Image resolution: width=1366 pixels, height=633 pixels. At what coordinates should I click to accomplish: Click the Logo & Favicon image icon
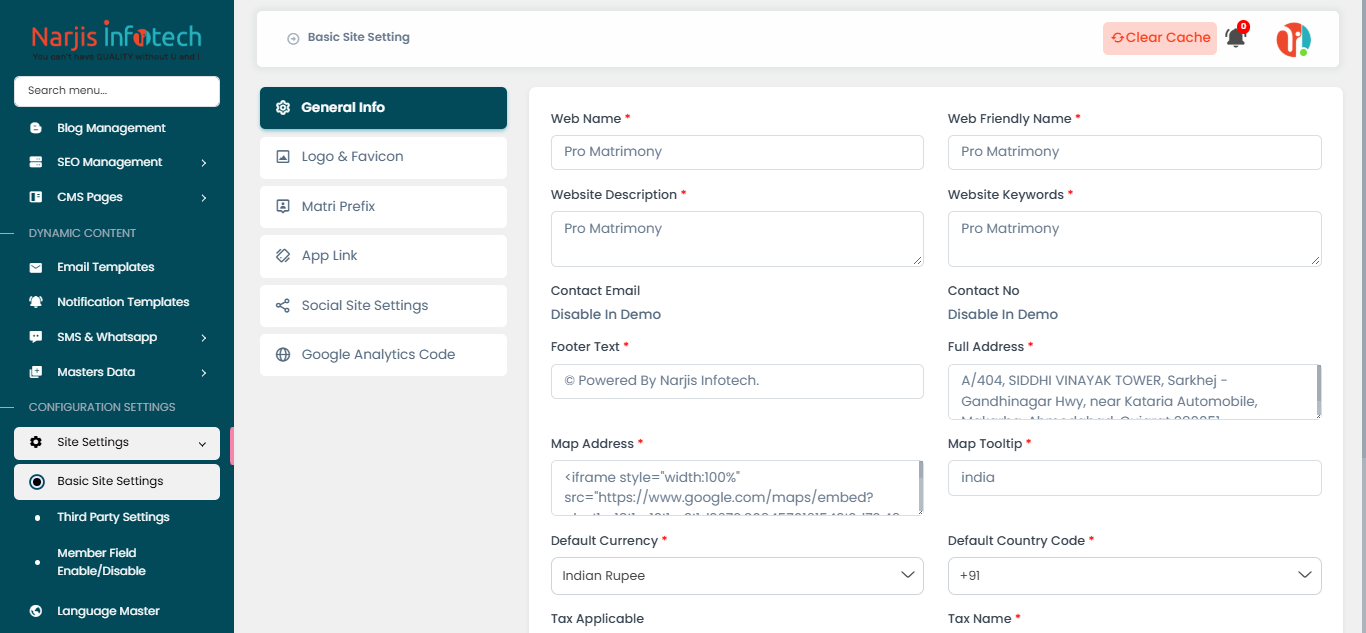click(x=283, y=157)
